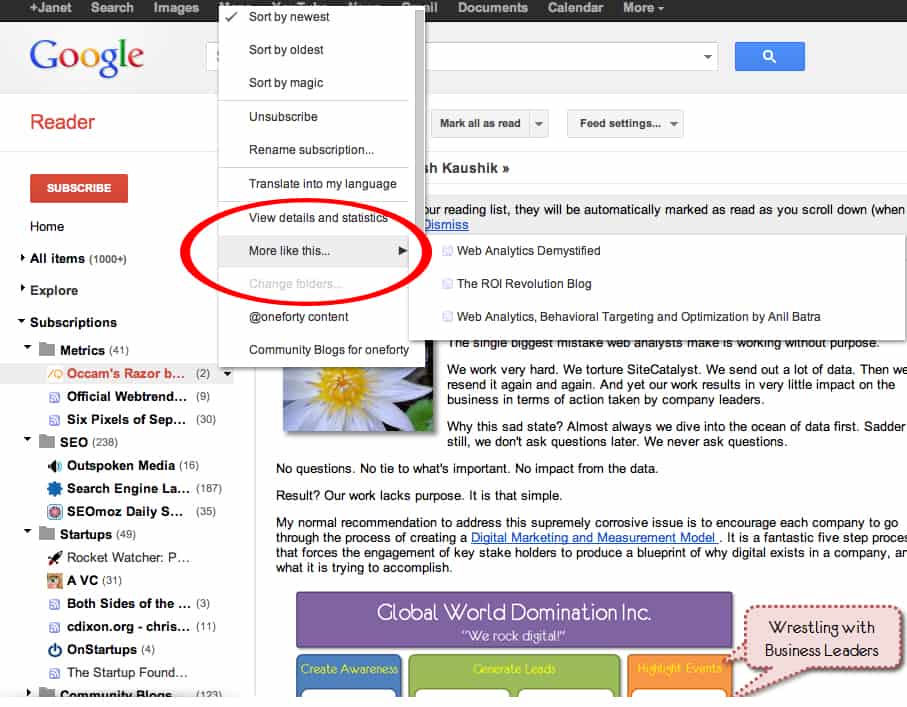Click the OnStartups power icon

pyautogui.click(x=54, y=650)
